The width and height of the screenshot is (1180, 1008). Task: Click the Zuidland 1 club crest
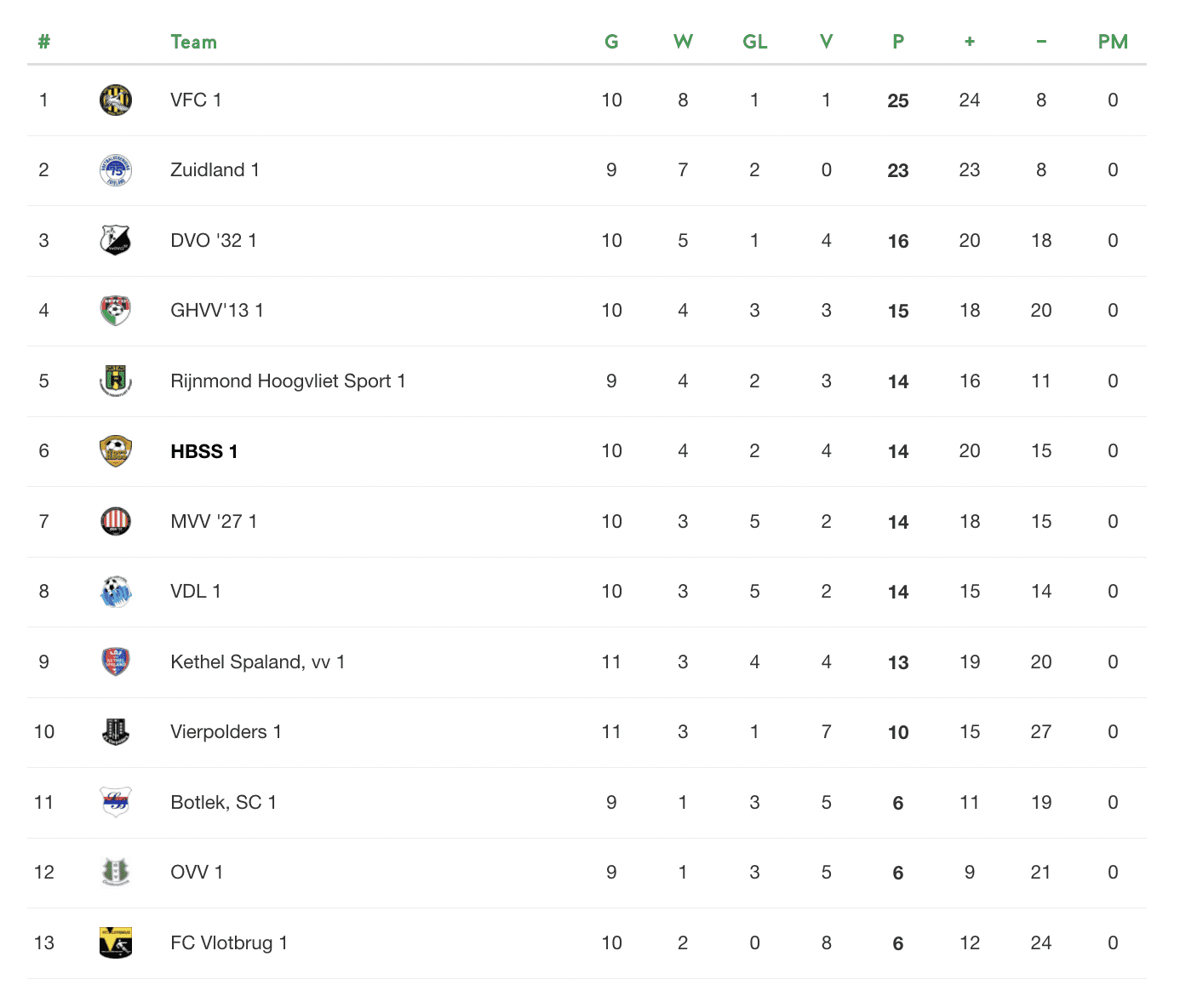pyautogui.click(x=116, y=170)
